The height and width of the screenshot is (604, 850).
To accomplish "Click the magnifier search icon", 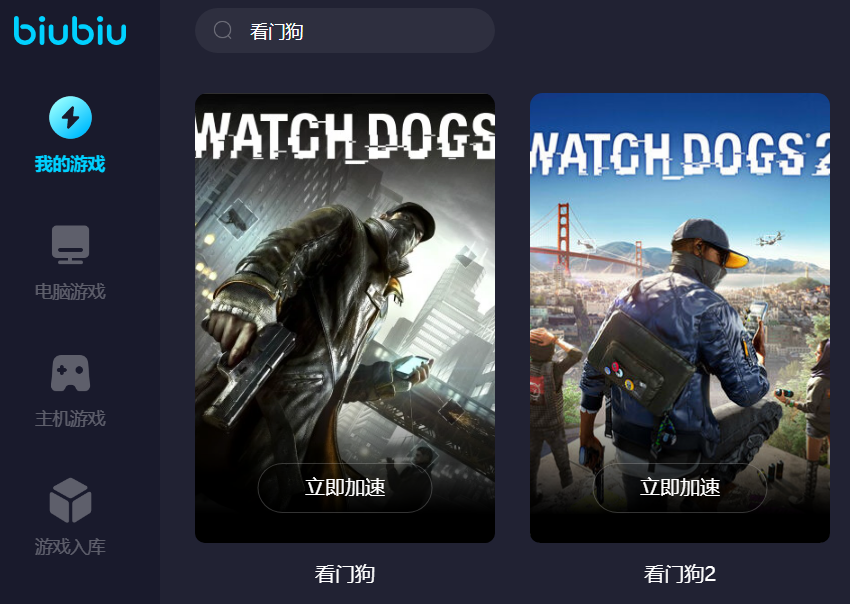I will 223,30.
